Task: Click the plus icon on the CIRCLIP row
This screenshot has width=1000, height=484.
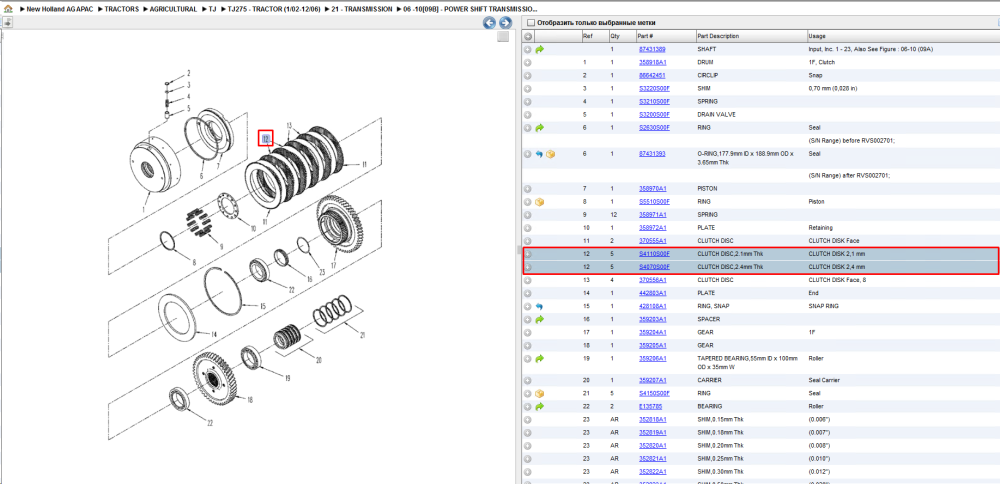Action: (x=528, y=75)
